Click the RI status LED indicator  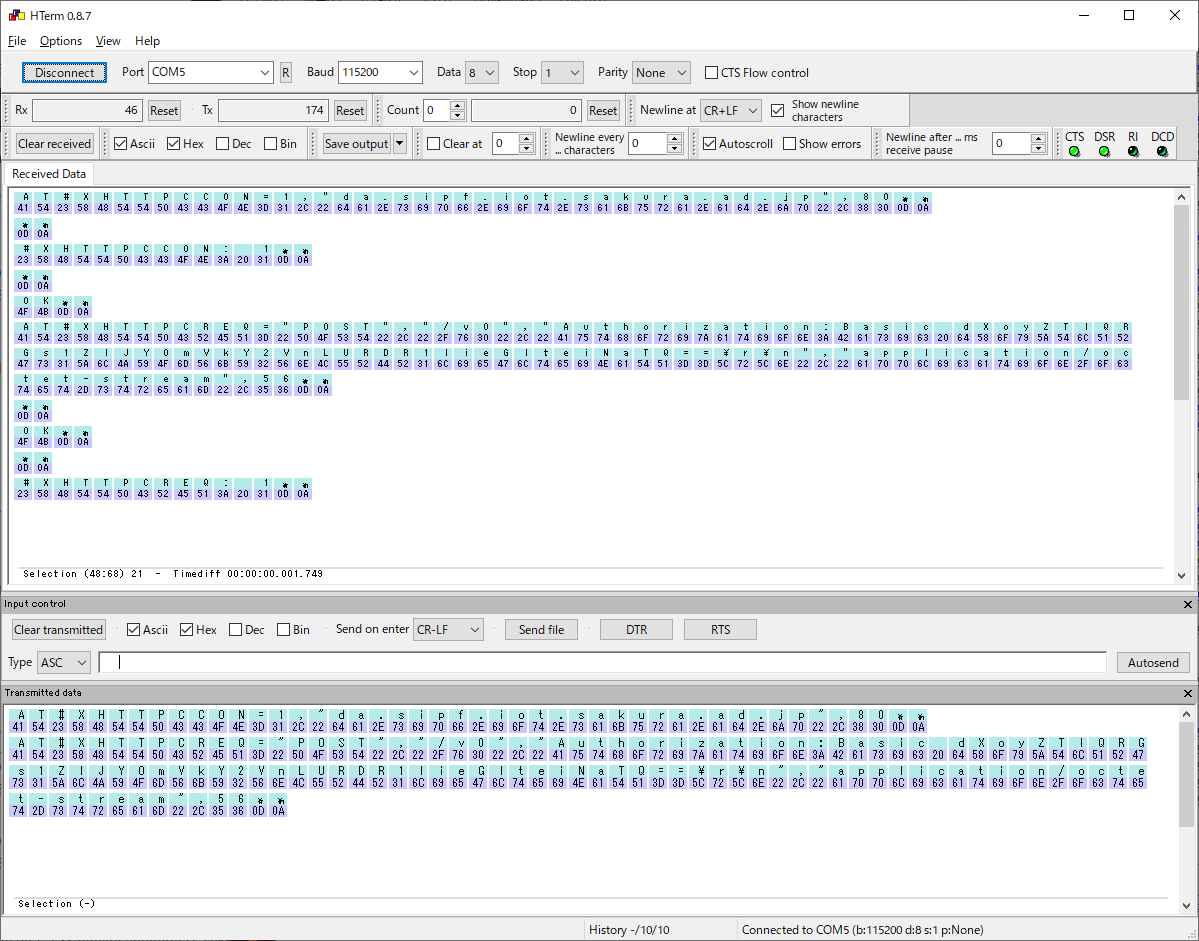coord(1133,151)
